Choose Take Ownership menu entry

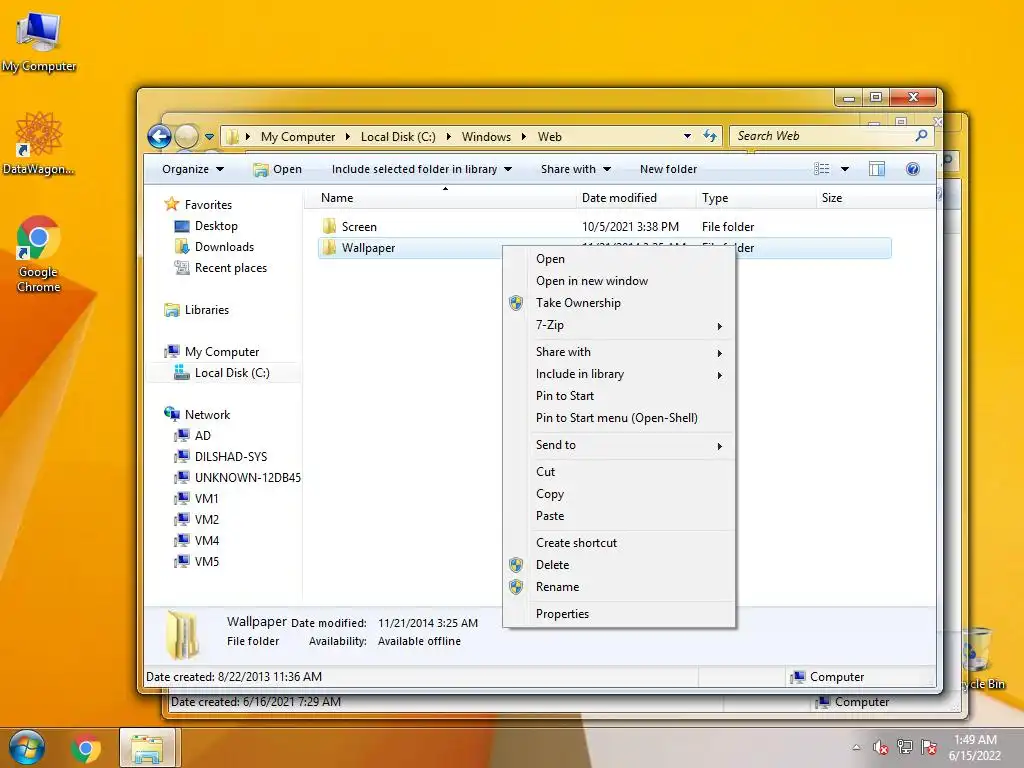point(619,303)
